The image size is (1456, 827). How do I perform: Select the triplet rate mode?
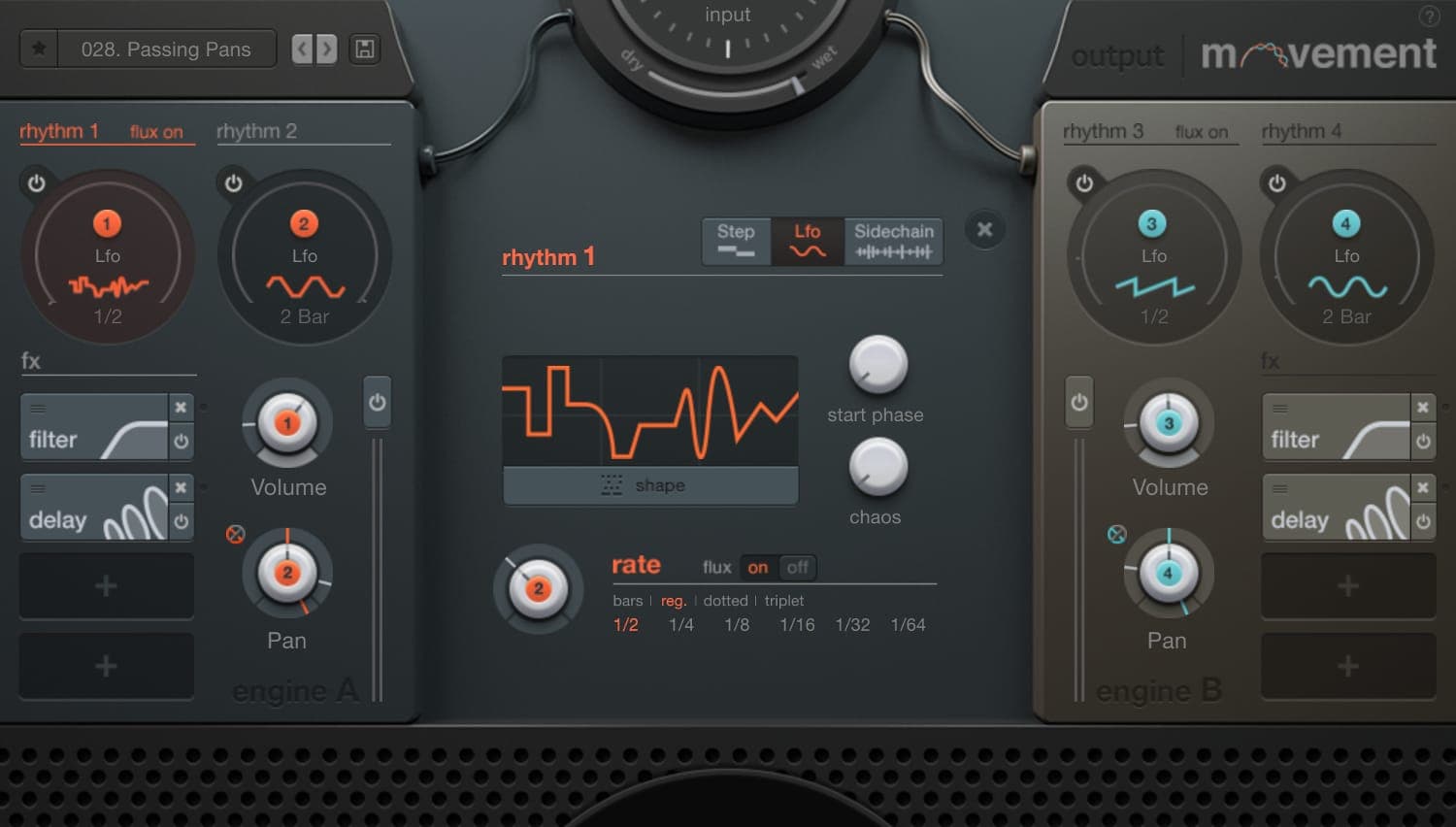pyautogui.click(x=784, y=601)
